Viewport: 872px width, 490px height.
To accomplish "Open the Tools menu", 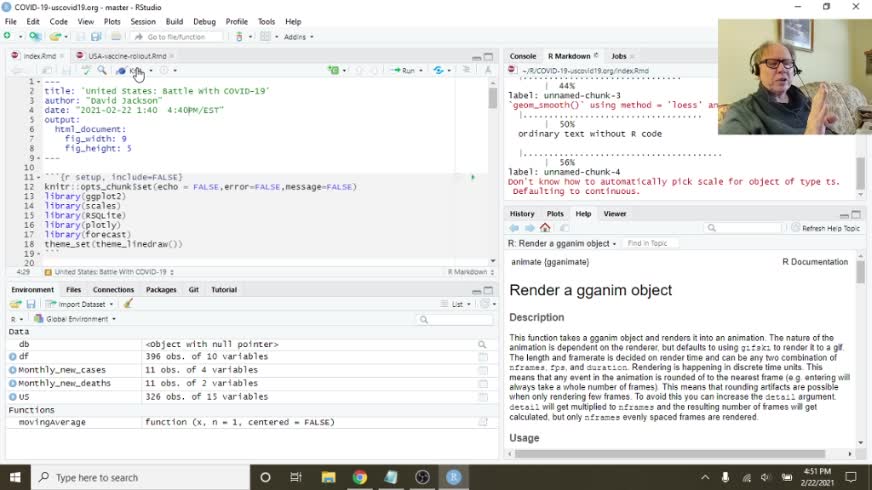I will (x=266, y=22).
